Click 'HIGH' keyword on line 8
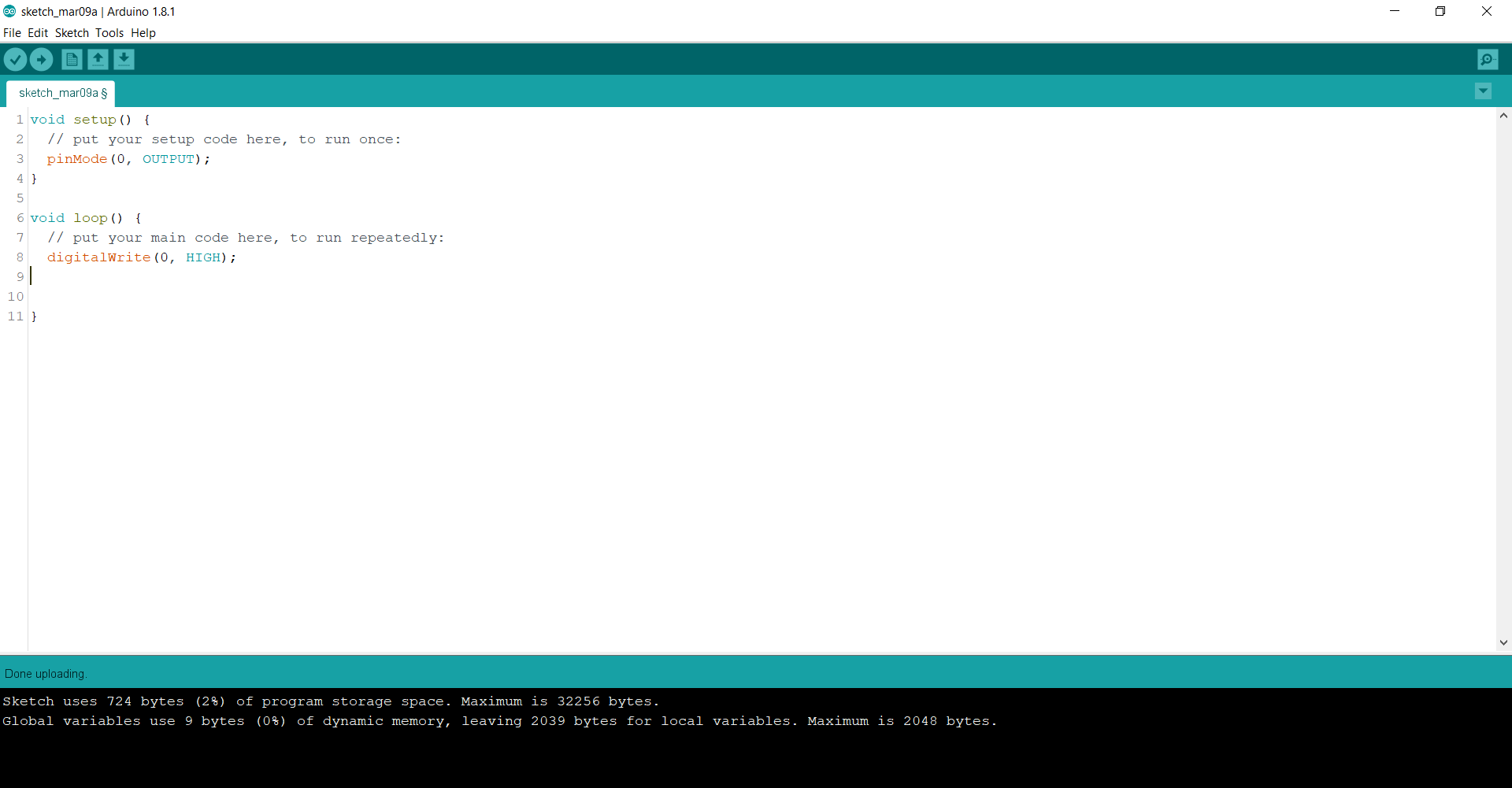This screenshot has height=788, width=1512. [x=203, y=257]
